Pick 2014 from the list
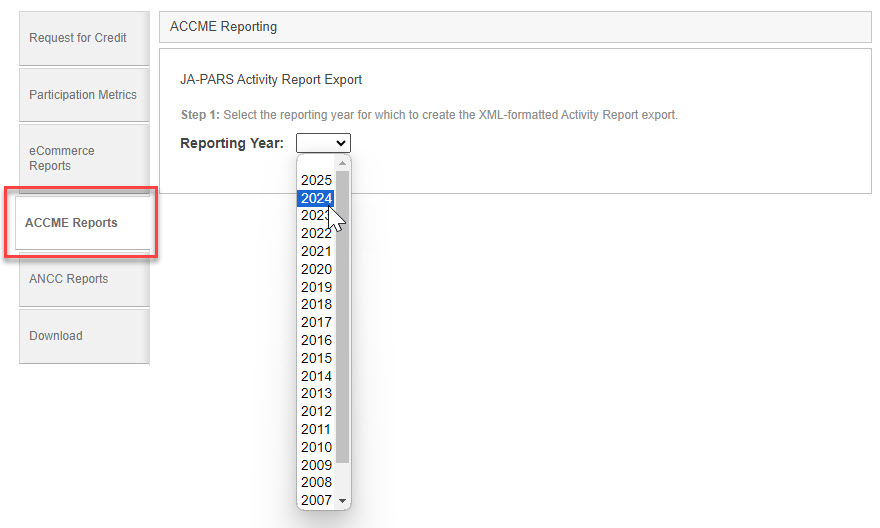This screenshot has height=528, width=880. point(316,376)
